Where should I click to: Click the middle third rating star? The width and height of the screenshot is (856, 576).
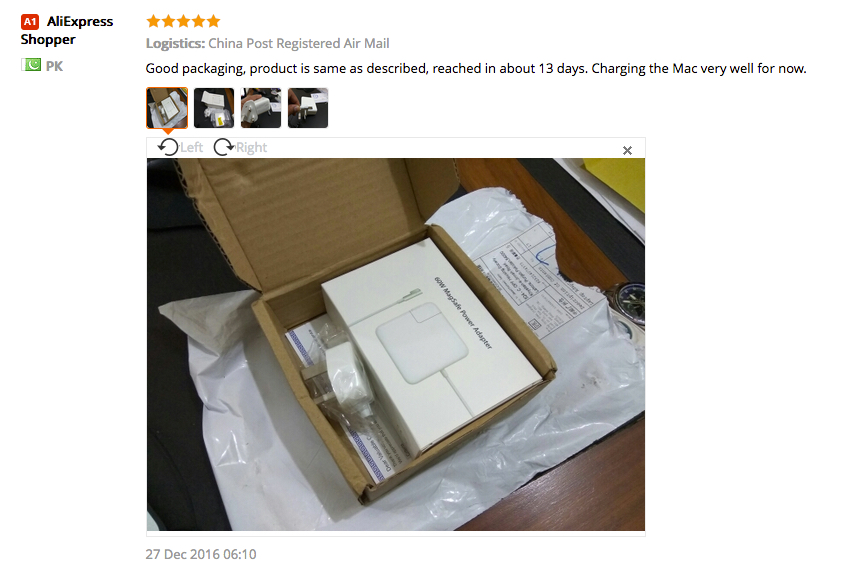(x=183, y=21)
